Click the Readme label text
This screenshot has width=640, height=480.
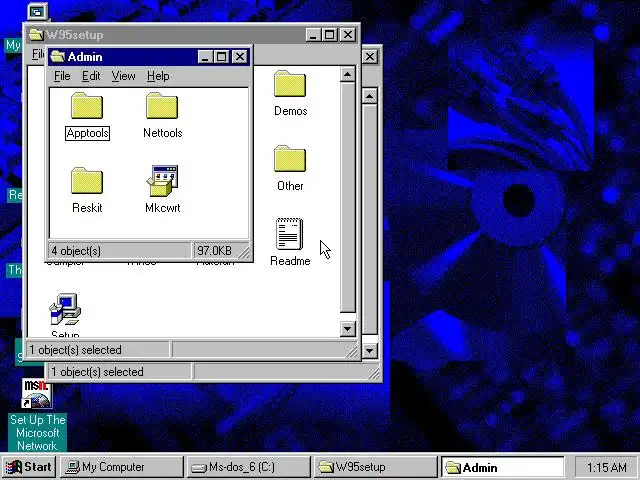tap(290, 261)
